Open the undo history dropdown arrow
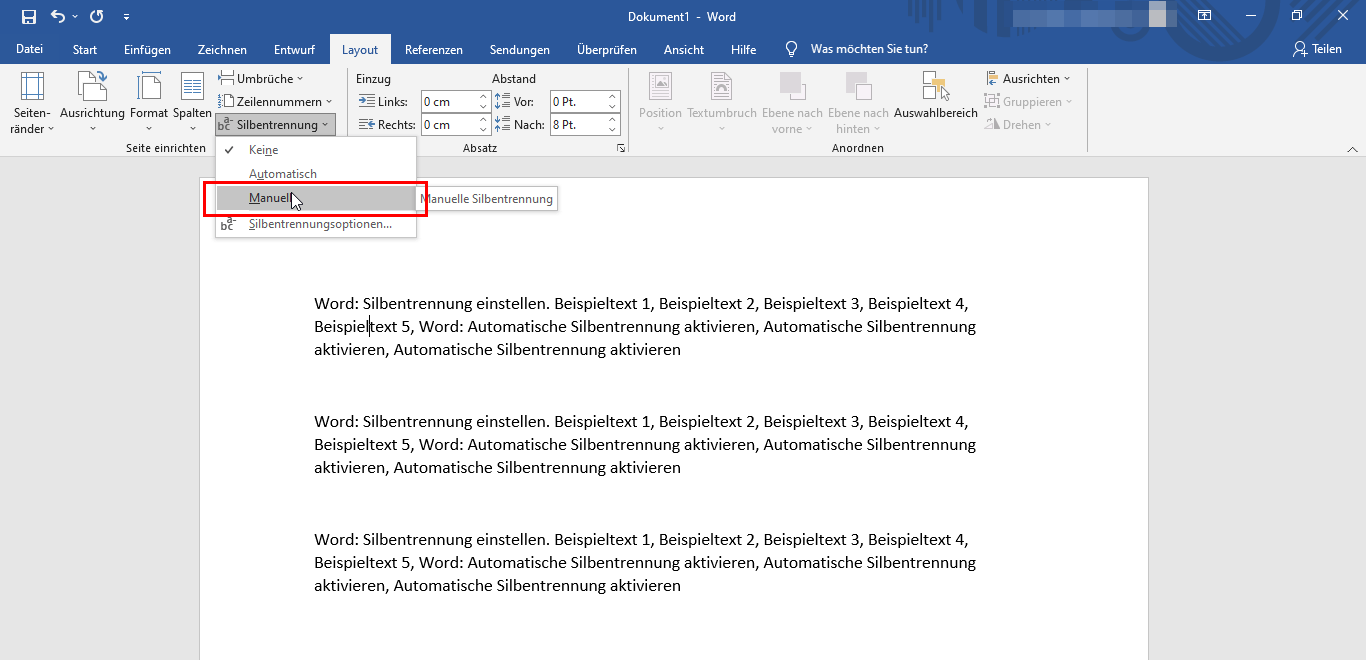This screenshot has height=660, width=1366. point(75,17)
